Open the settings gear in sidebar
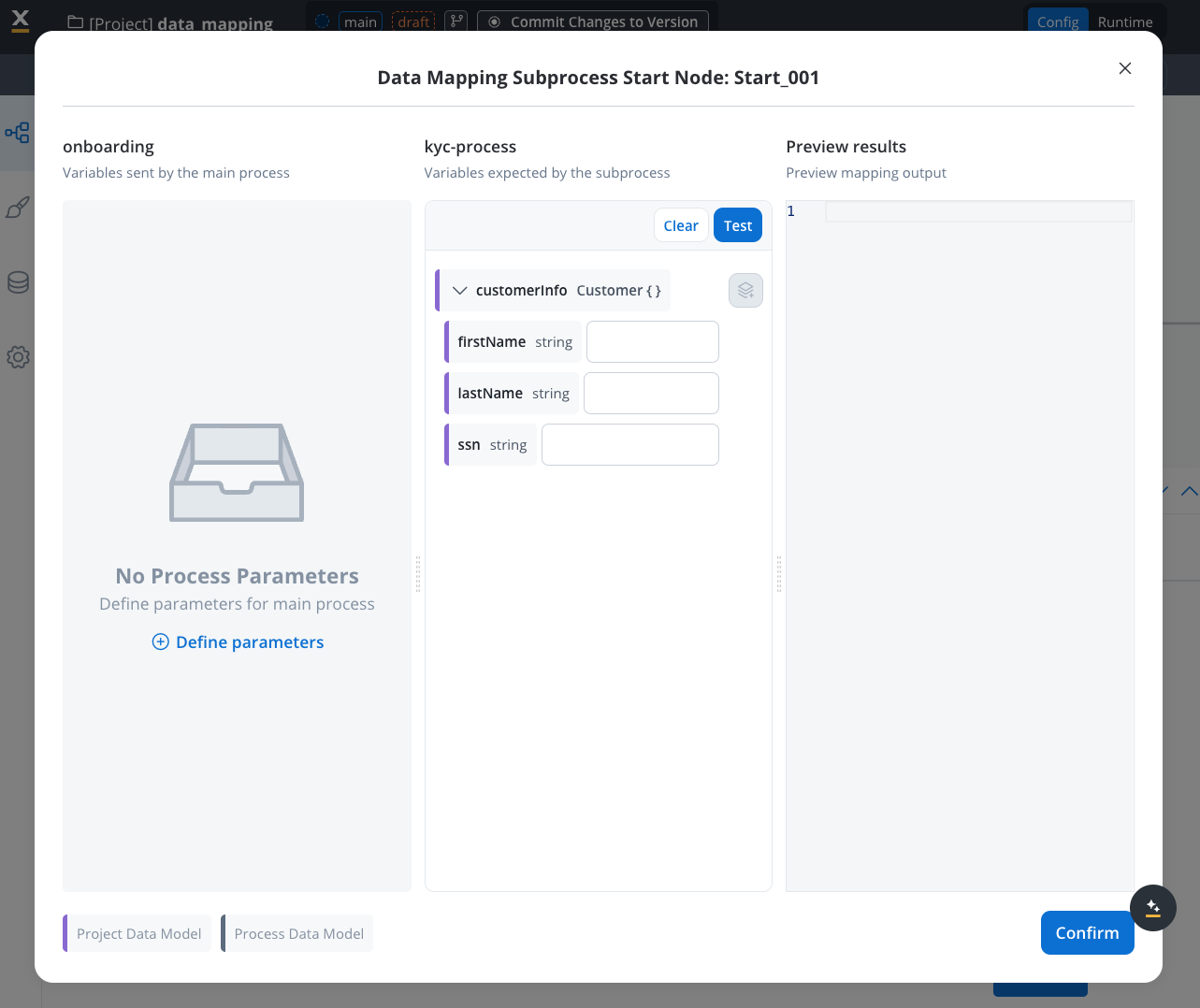The width and height of the screenshot is (1200, 1008). (17, 357)
